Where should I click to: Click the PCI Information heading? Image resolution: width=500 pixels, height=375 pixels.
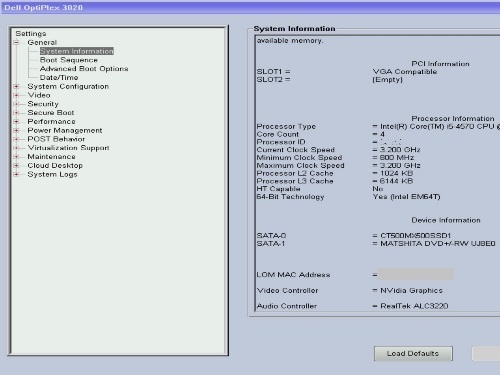coord(440,64)
